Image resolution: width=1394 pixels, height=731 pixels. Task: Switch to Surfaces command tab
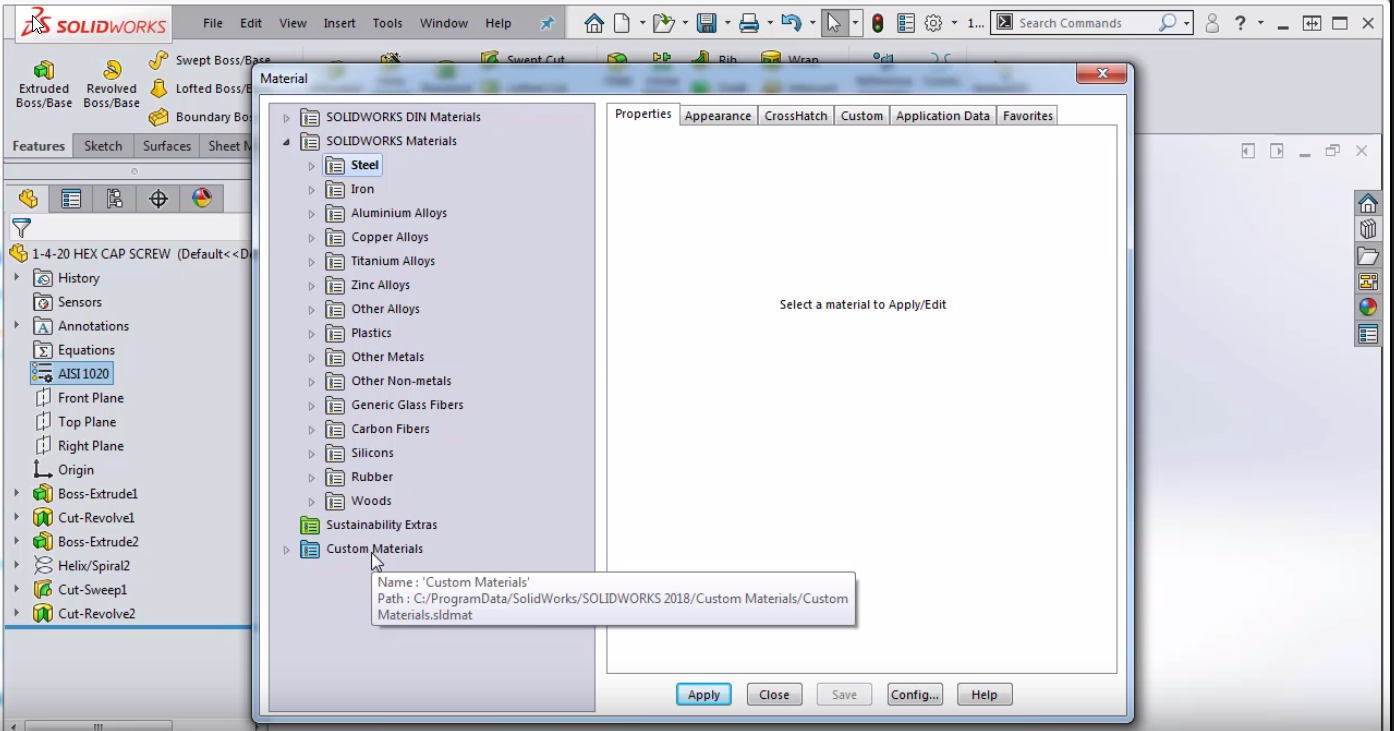pyautogui.click(x=167, y=146)
